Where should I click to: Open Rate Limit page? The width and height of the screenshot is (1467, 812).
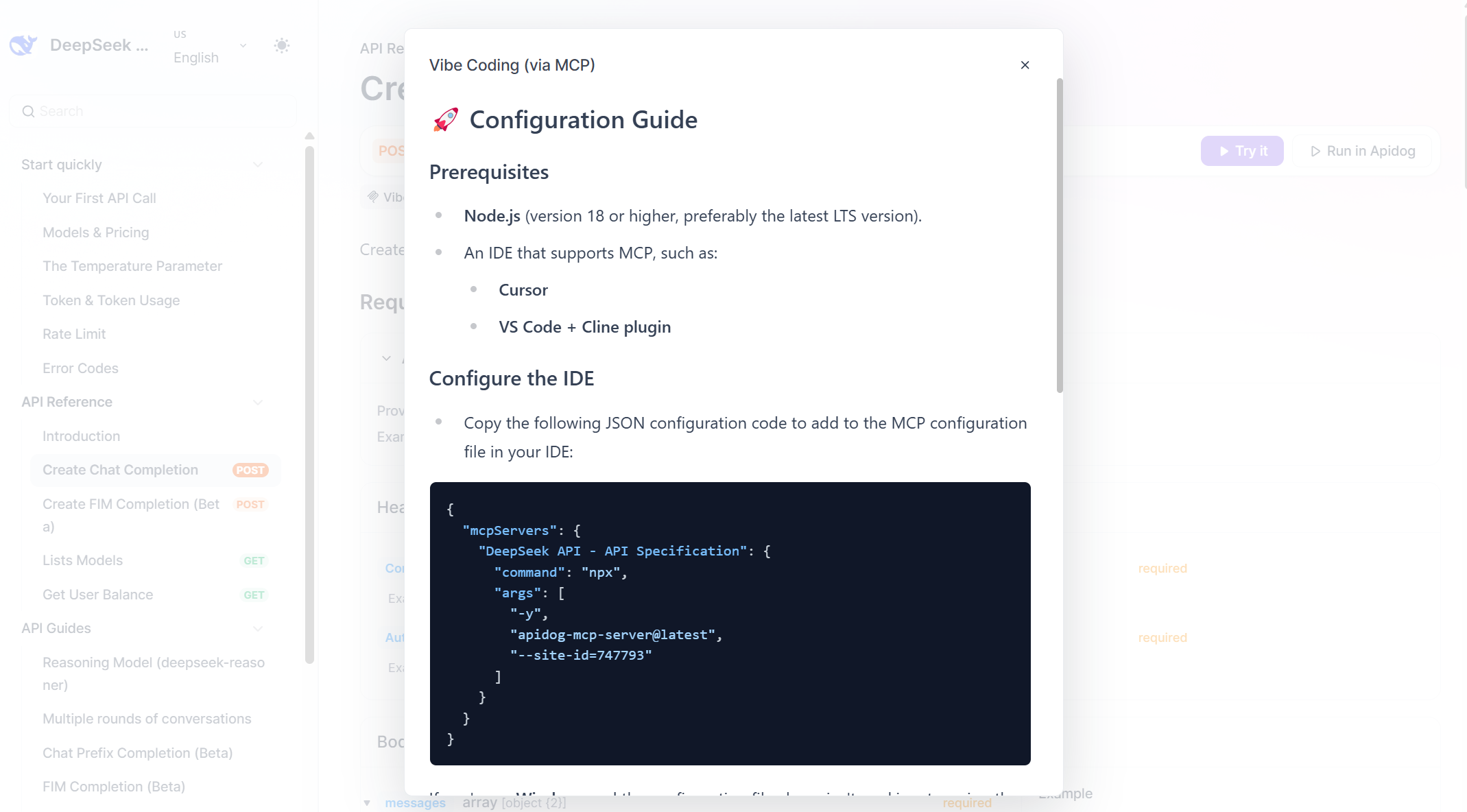(x=74, y=334)
